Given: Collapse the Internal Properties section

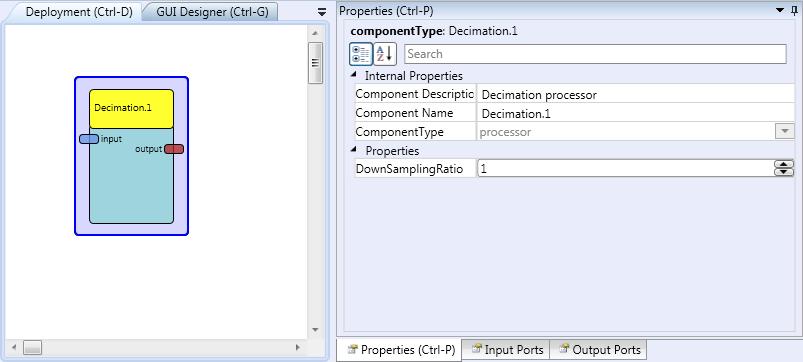Looking at the screenshot, I should click(354, 75).
